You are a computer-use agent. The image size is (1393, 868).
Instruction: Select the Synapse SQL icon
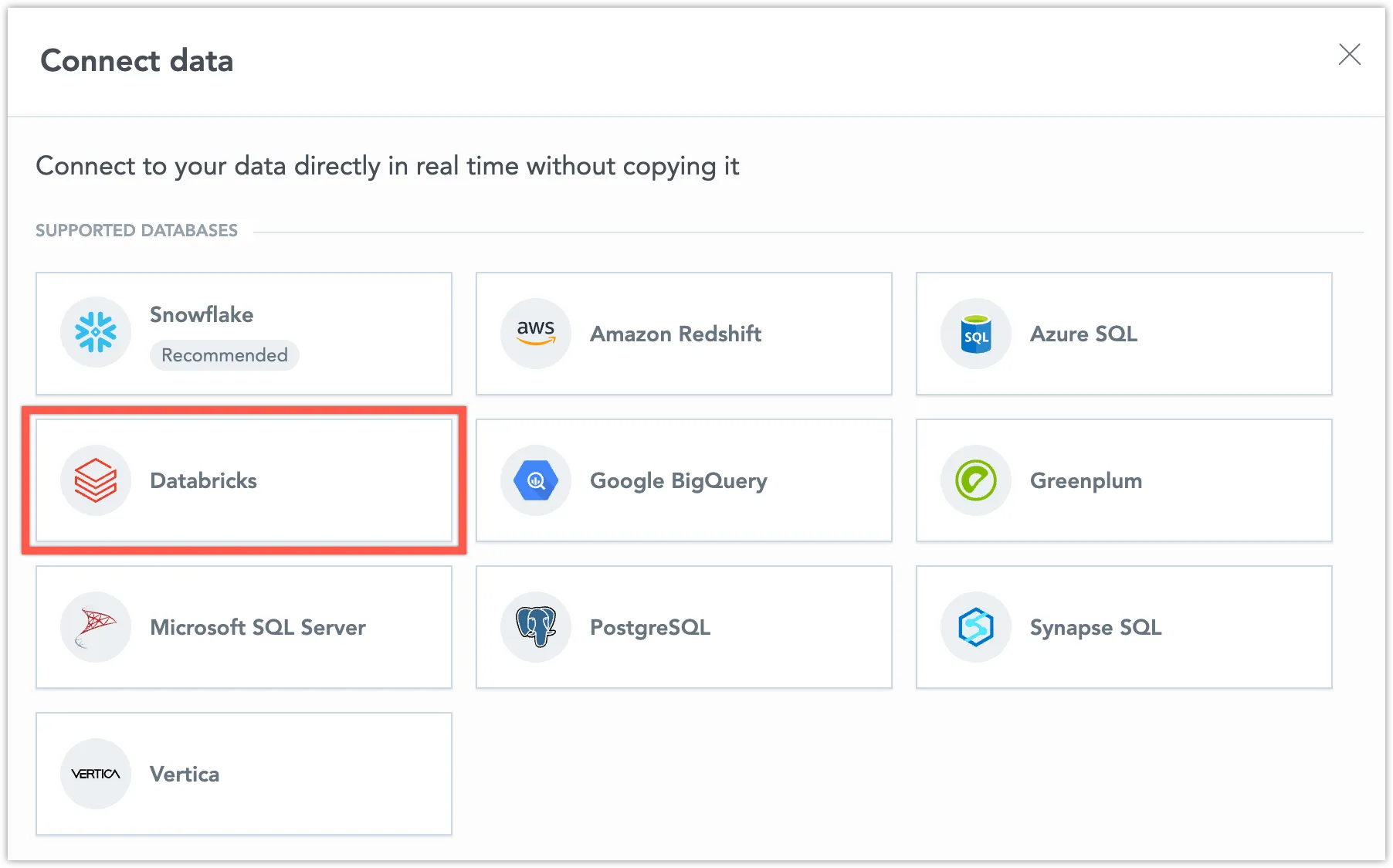975,627
